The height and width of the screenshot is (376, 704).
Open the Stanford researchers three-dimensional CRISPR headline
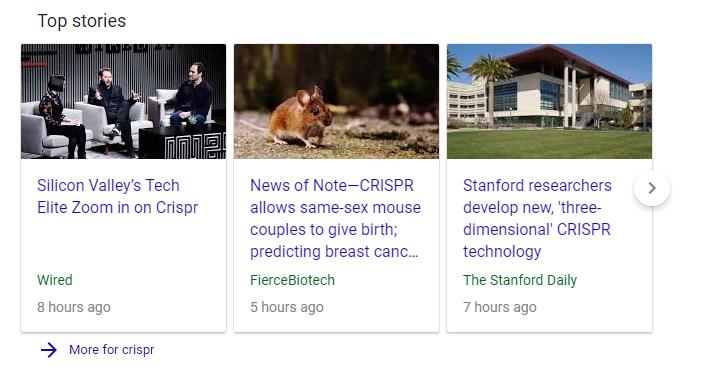[x=537, y=218]
